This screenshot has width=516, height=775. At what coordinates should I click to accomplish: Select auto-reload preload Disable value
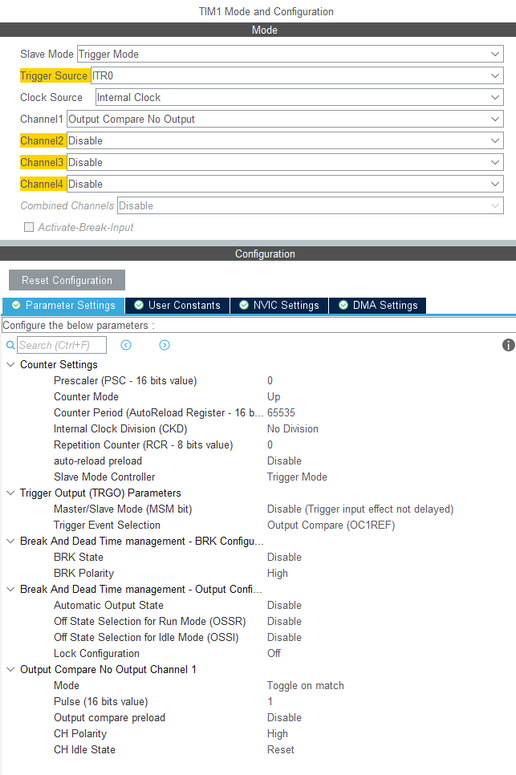click(284, 461)
